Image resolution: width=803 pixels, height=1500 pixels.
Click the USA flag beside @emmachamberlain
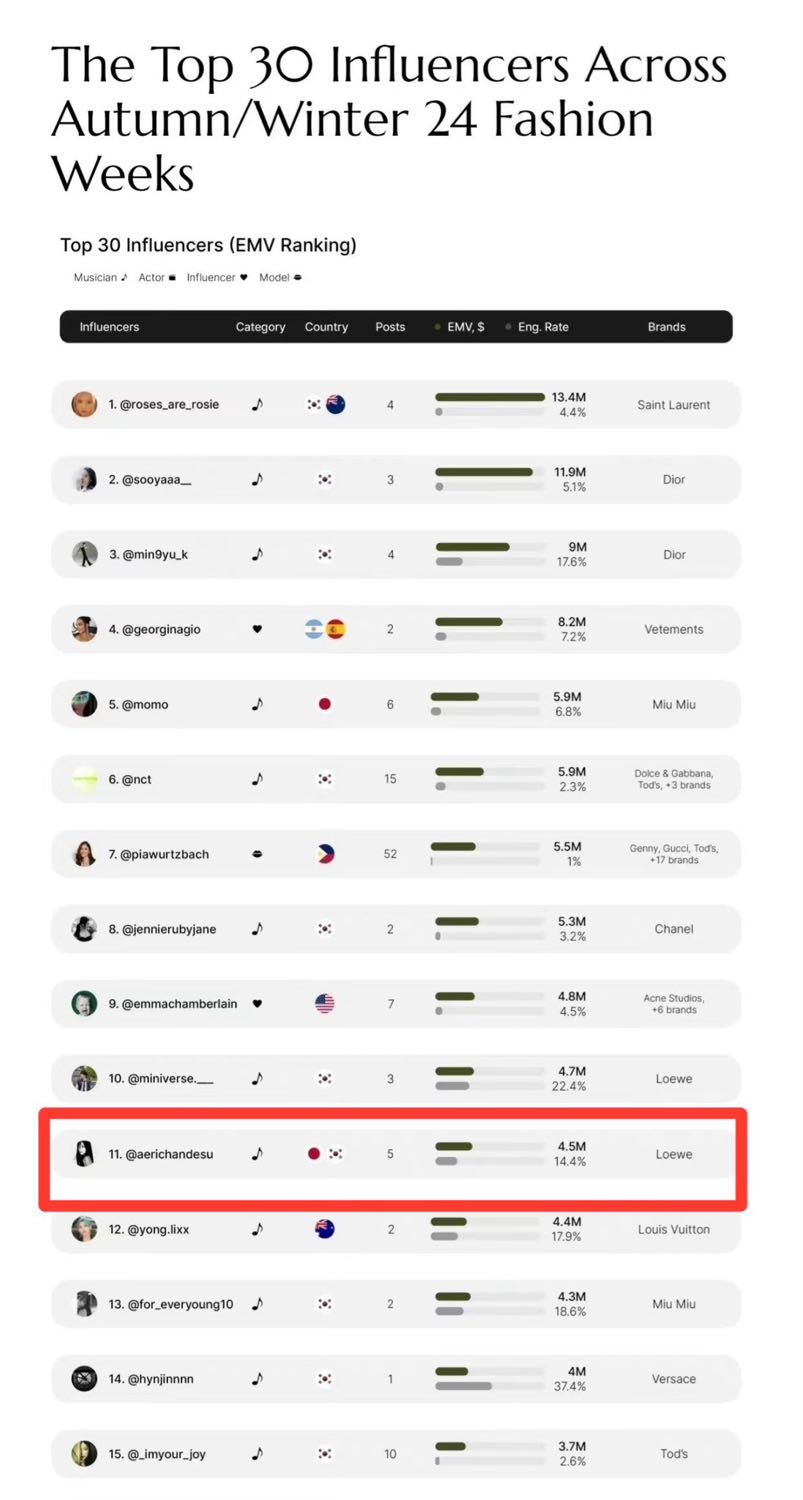click(325, 1004)
